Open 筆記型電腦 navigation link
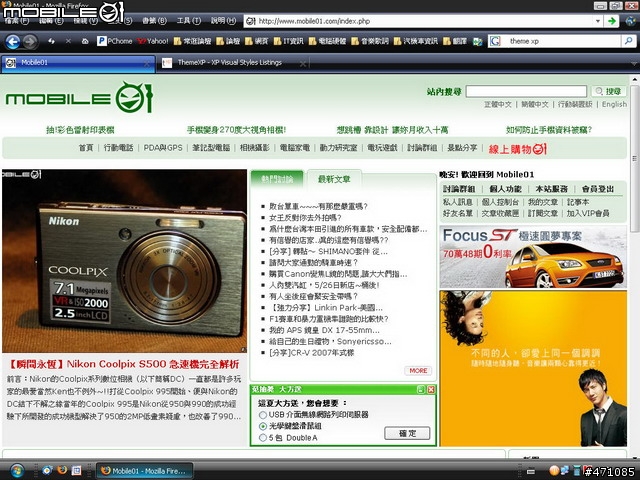This screenshot has height=480, width=640. (211, 148)
